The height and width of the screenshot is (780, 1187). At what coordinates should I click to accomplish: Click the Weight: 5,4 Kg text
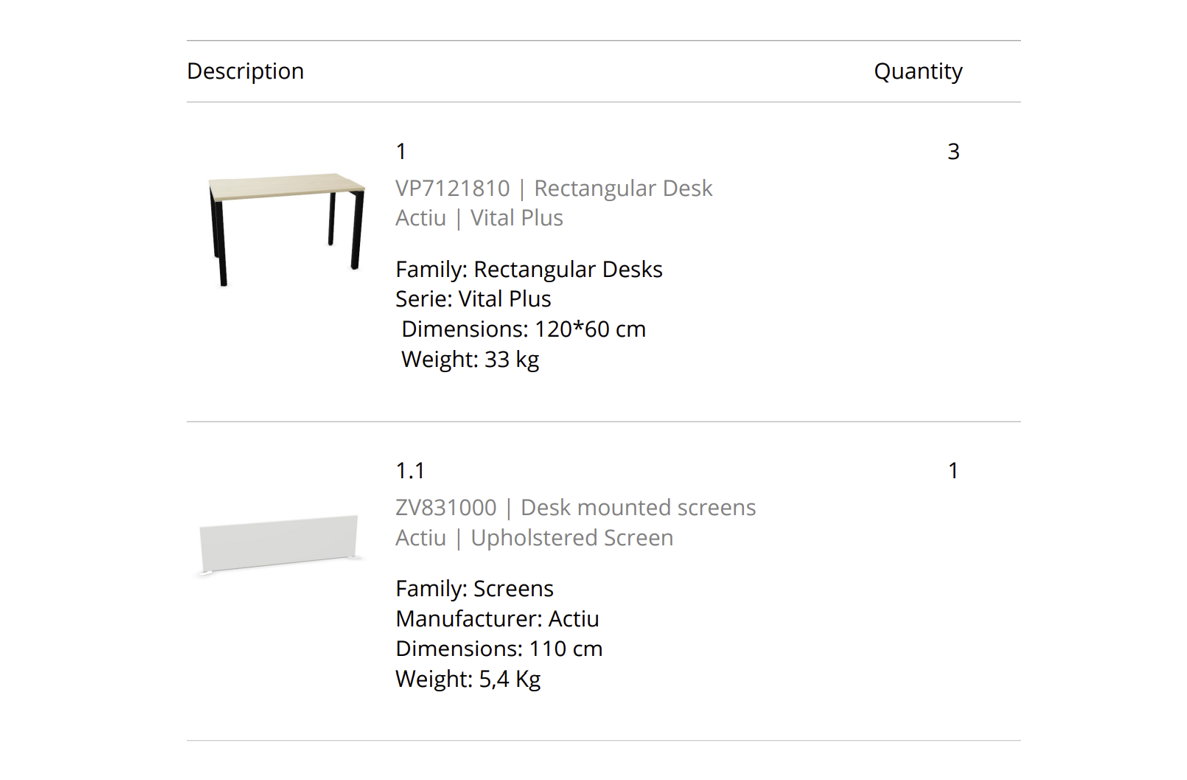point(468,679)
